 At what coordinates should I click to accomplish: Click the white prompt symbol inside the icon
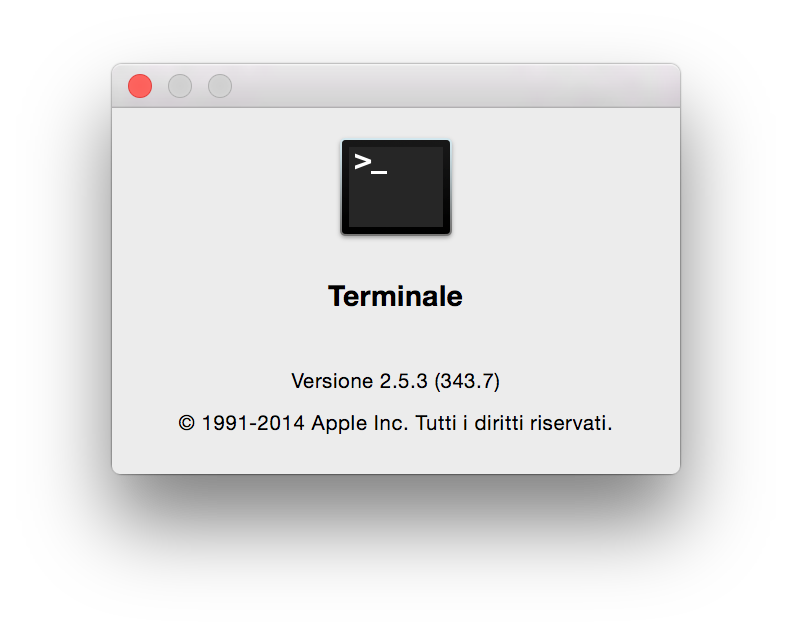(x=371, y=163)
